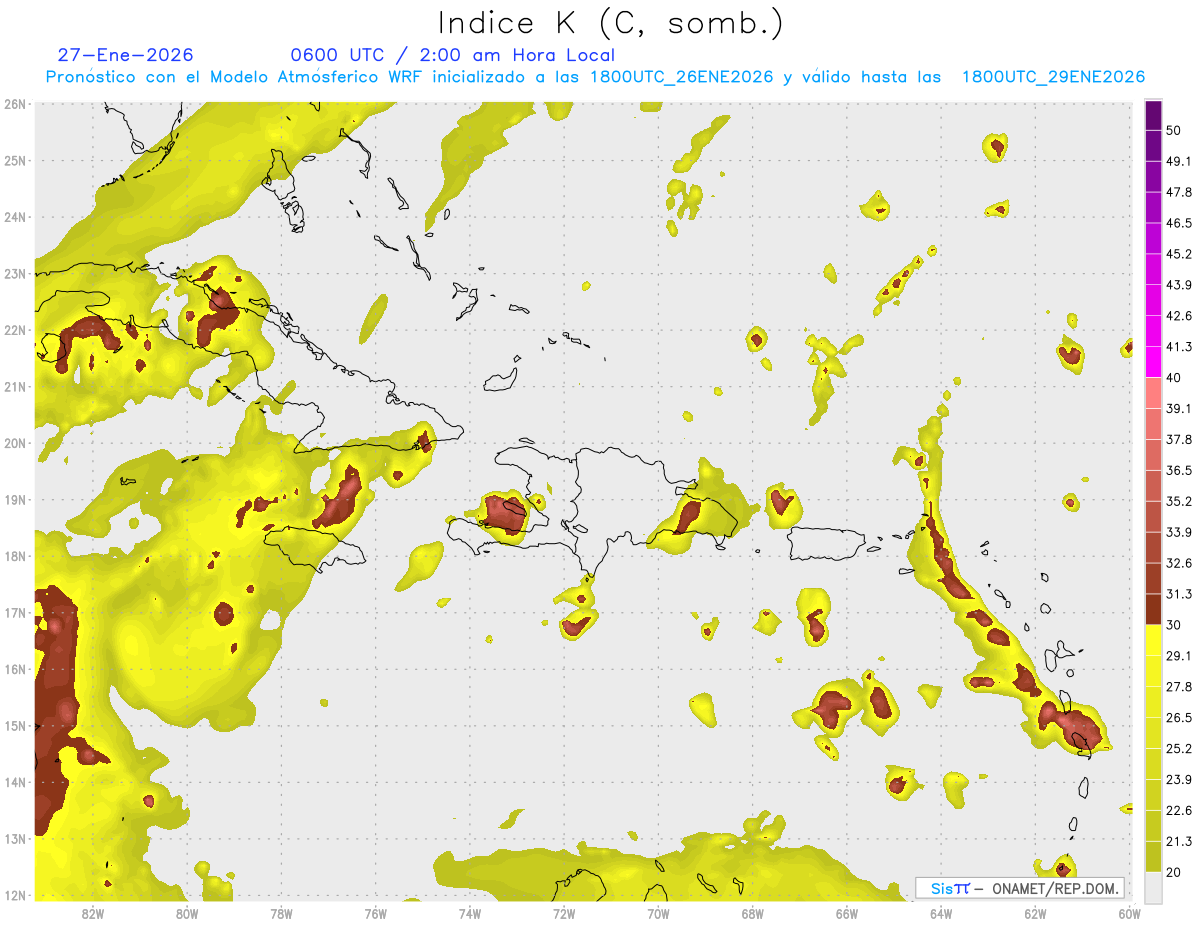The width and height of the screenshot is (1200, 927).
Task: Click the 72W longitude label
Action: (563, 913)
